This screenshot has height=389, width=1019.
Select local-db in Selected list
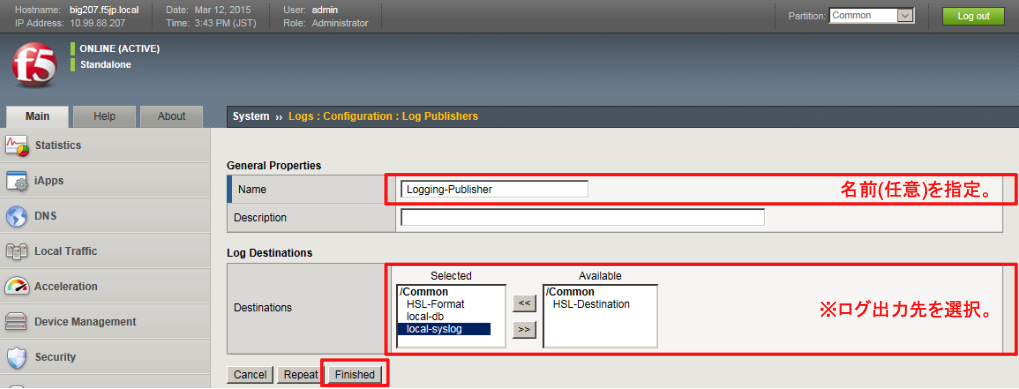(x=425, y=316)
